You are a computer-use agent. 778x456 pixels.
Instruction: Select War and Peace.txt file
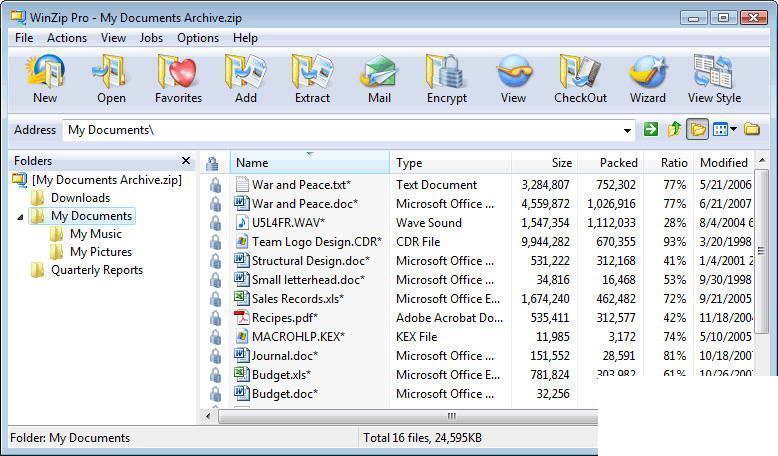coord(301,185)
